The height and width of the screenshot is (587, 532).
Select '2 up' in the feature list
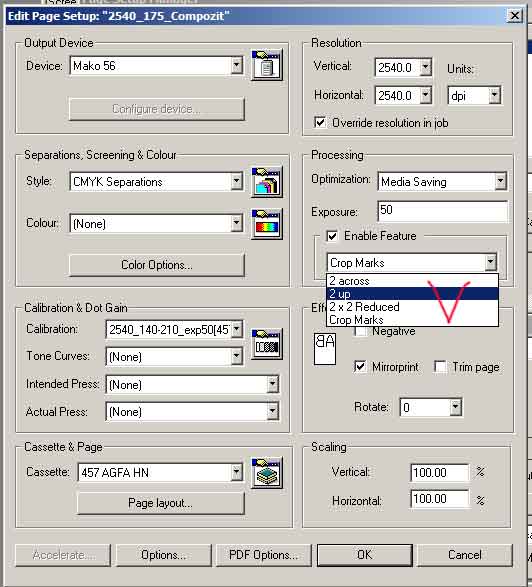pyautogui.click(x=412, y=294)
